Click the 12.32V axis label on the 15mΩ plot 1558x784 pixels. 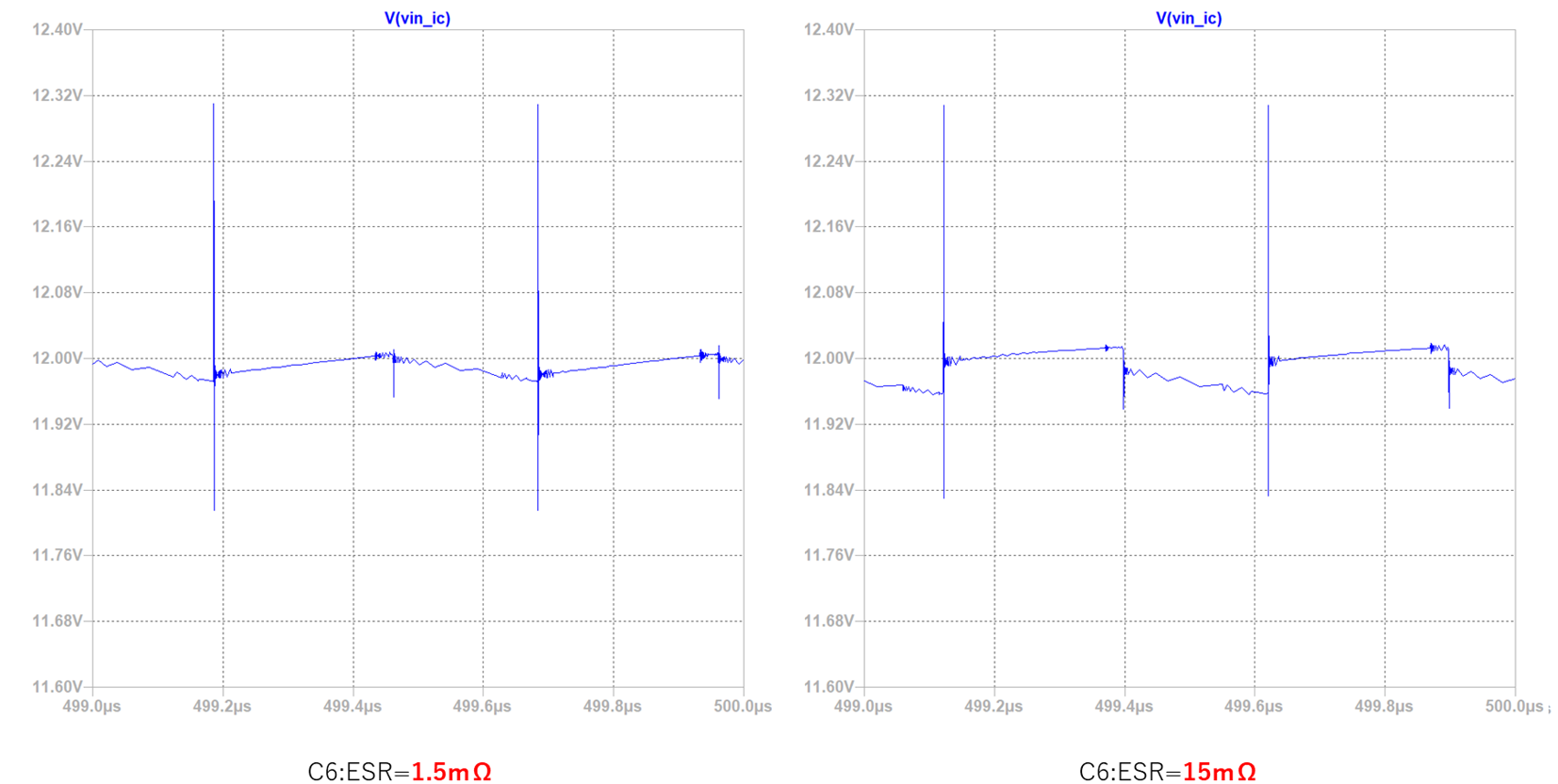[x=828, y=95]
